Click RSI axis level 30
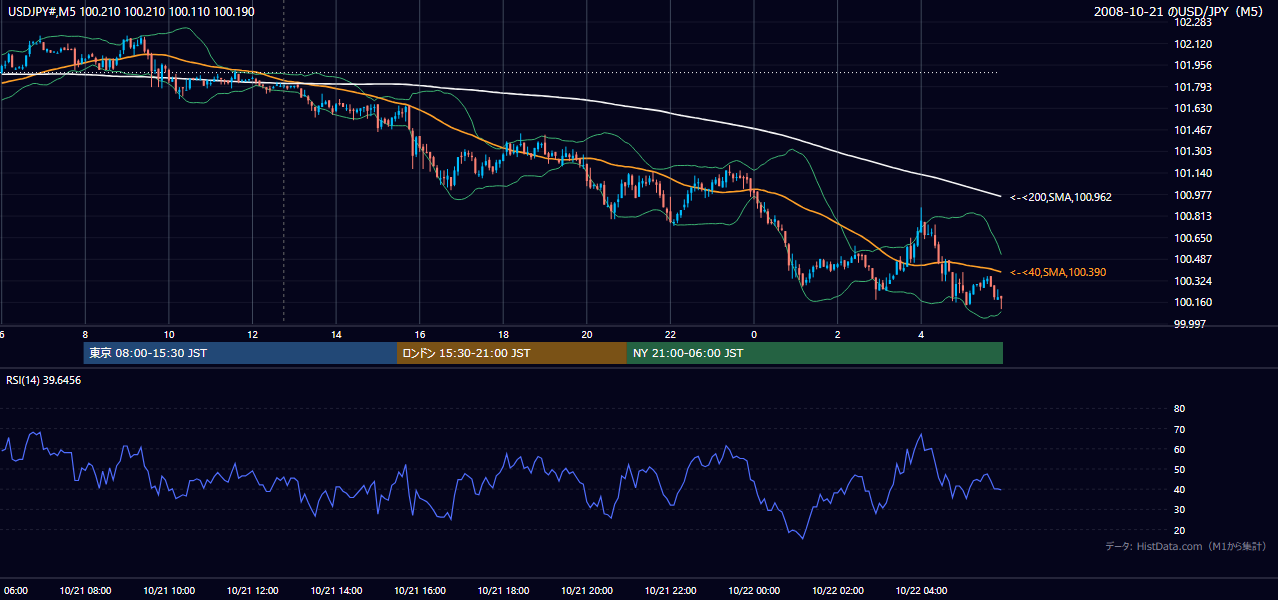Image resolution: width=1278 pixels, height=600 pixels. (x=1179, y=510)
